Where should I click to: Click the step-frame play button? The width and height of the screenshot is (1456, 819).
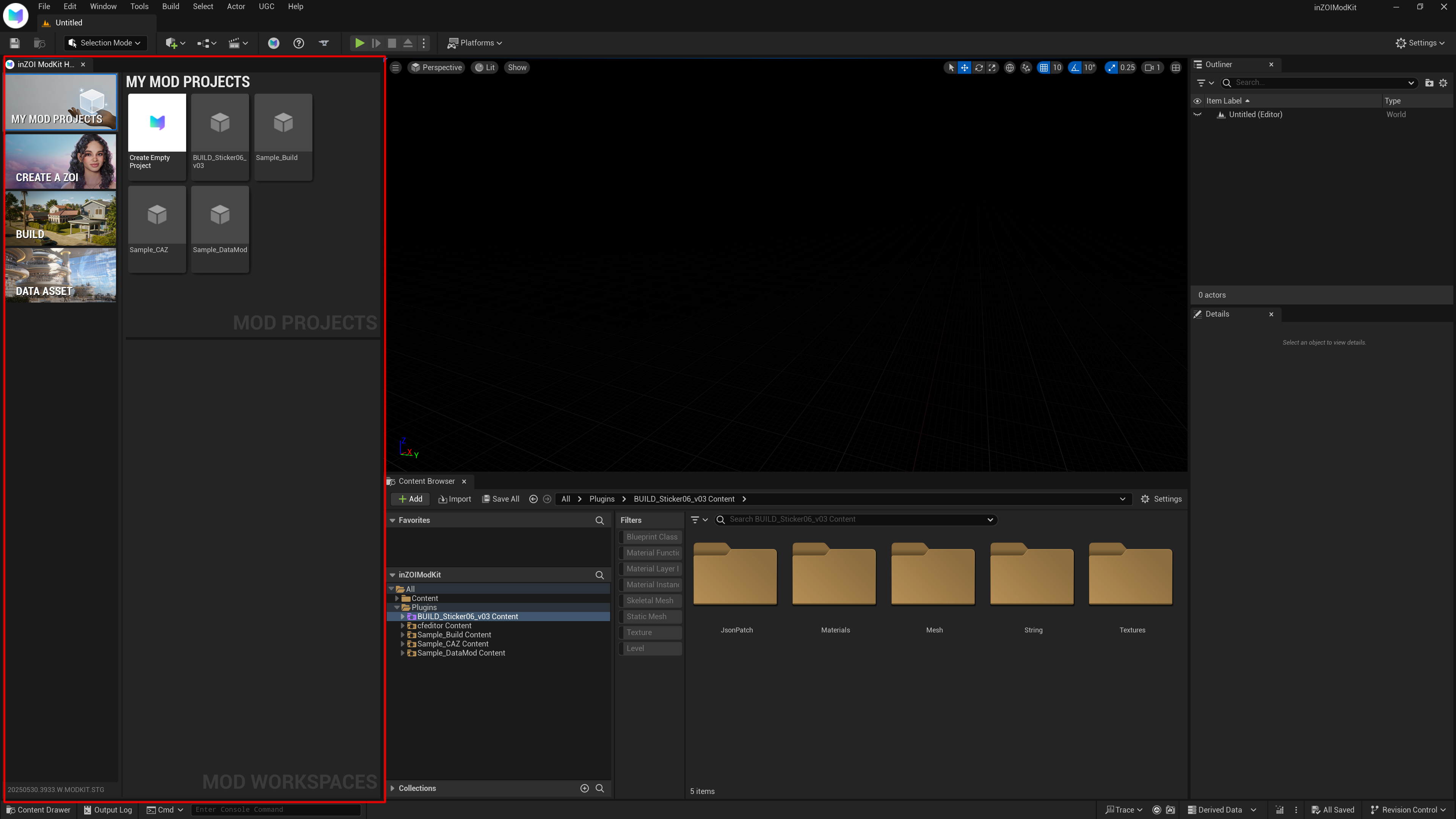point(376,43)
